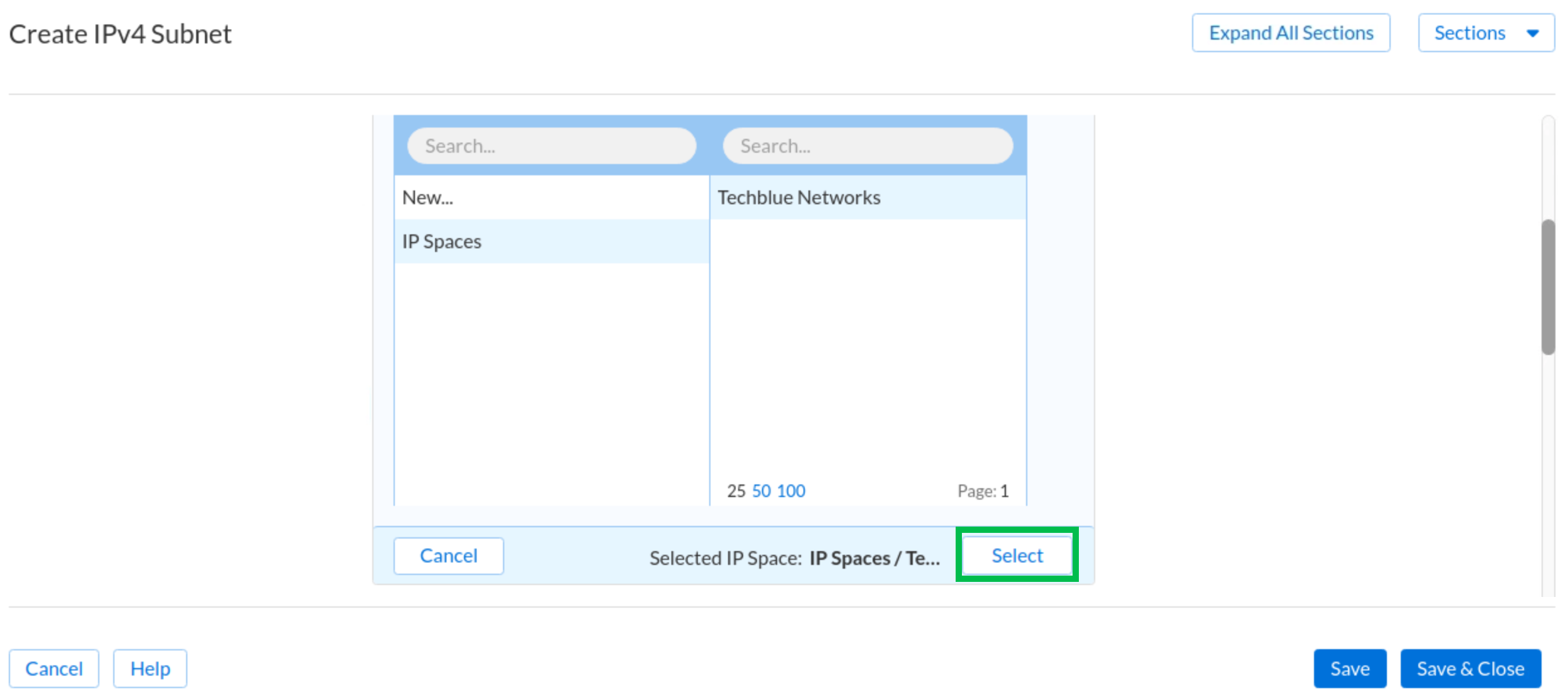Screen dimensions: 1568x695
Task: Click the Save & Close button
Action: tap(1470, 669)
